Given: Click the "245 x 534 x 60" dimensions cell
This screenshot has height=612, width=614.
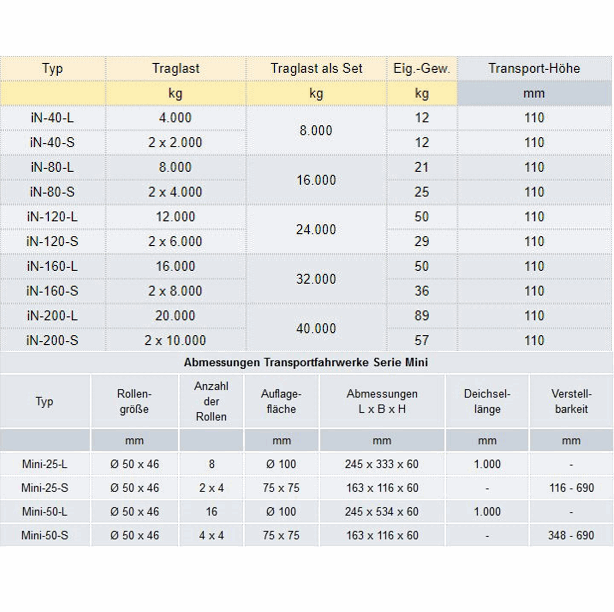Looking at the screenshot, I should point(382,512).
